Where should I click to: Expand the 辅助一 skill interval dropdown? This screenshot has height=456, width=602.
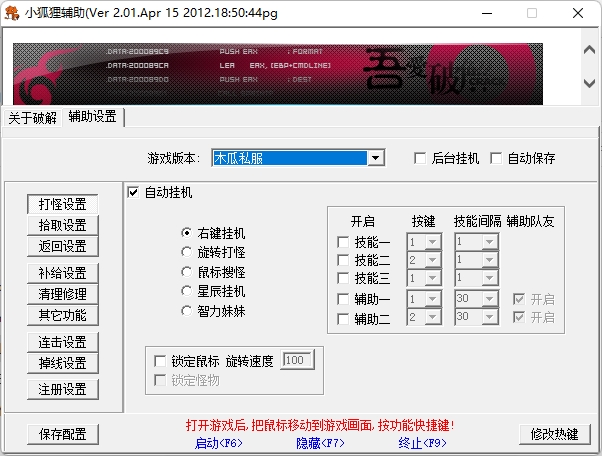pyautogui.click(x=490, y=298)
